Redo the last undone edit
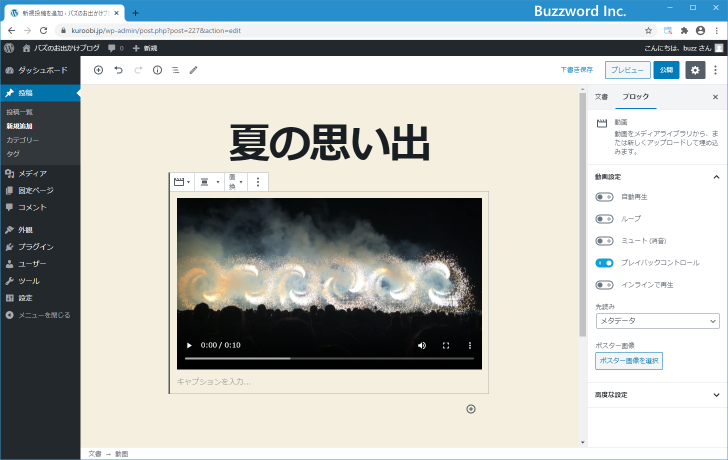 (x=138, y=70)
